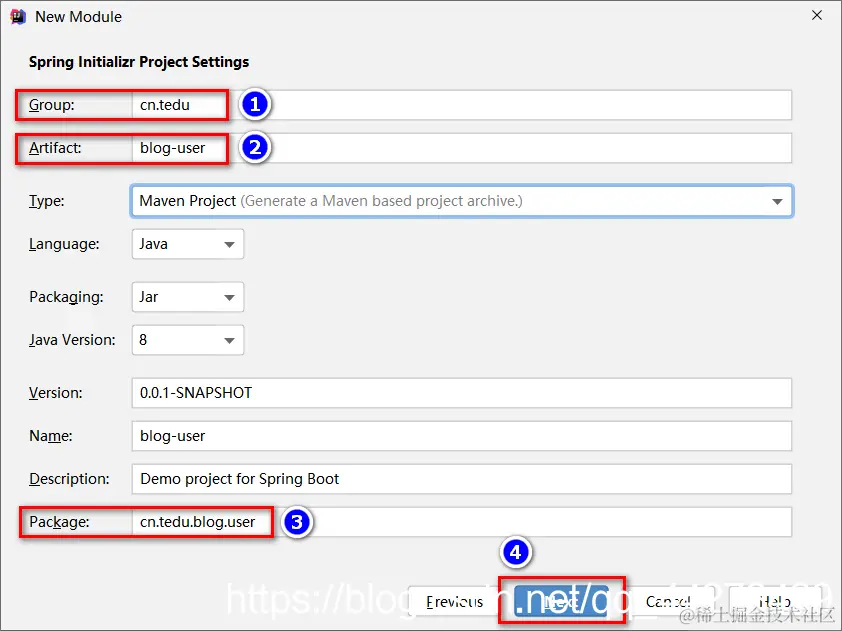Click the Description label
The width and height of the screenshot is (842, 631).
(69, 478)
